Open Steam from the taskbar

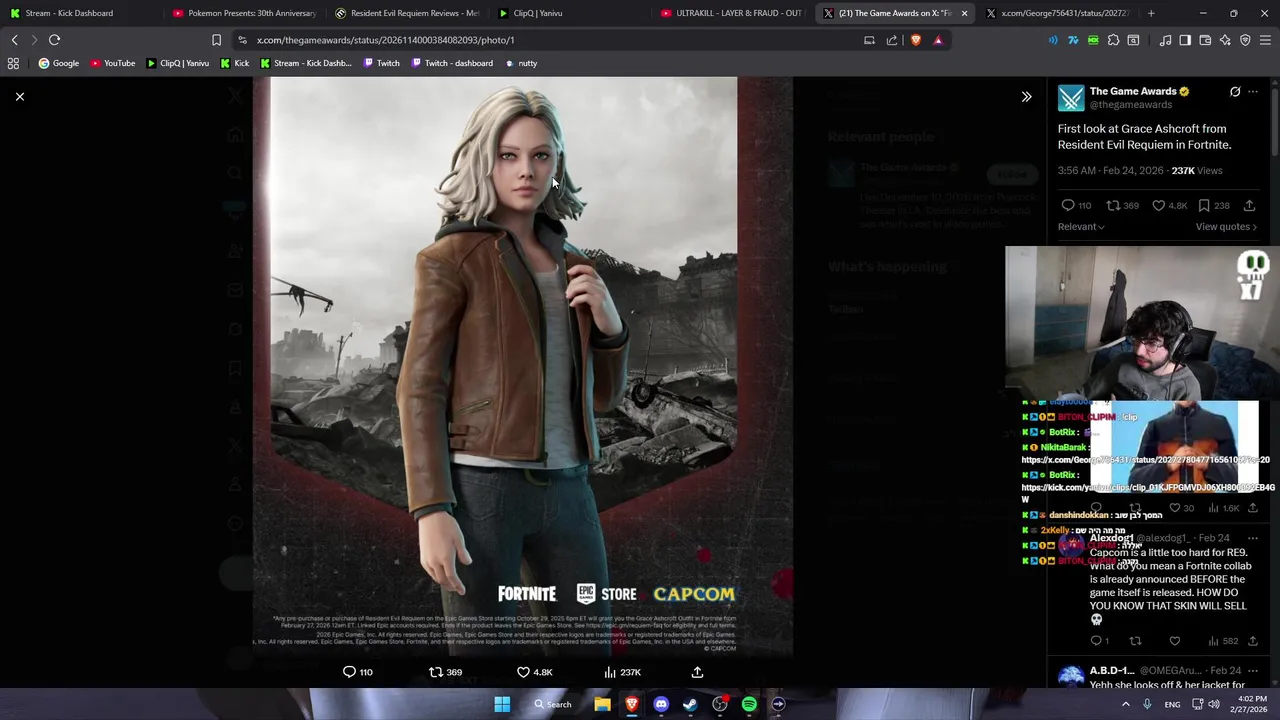click(x=690, y=704)
